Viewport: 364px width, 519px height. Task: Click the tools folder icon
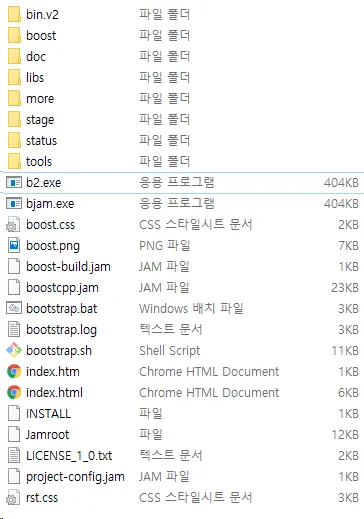[x=14, y=162]
